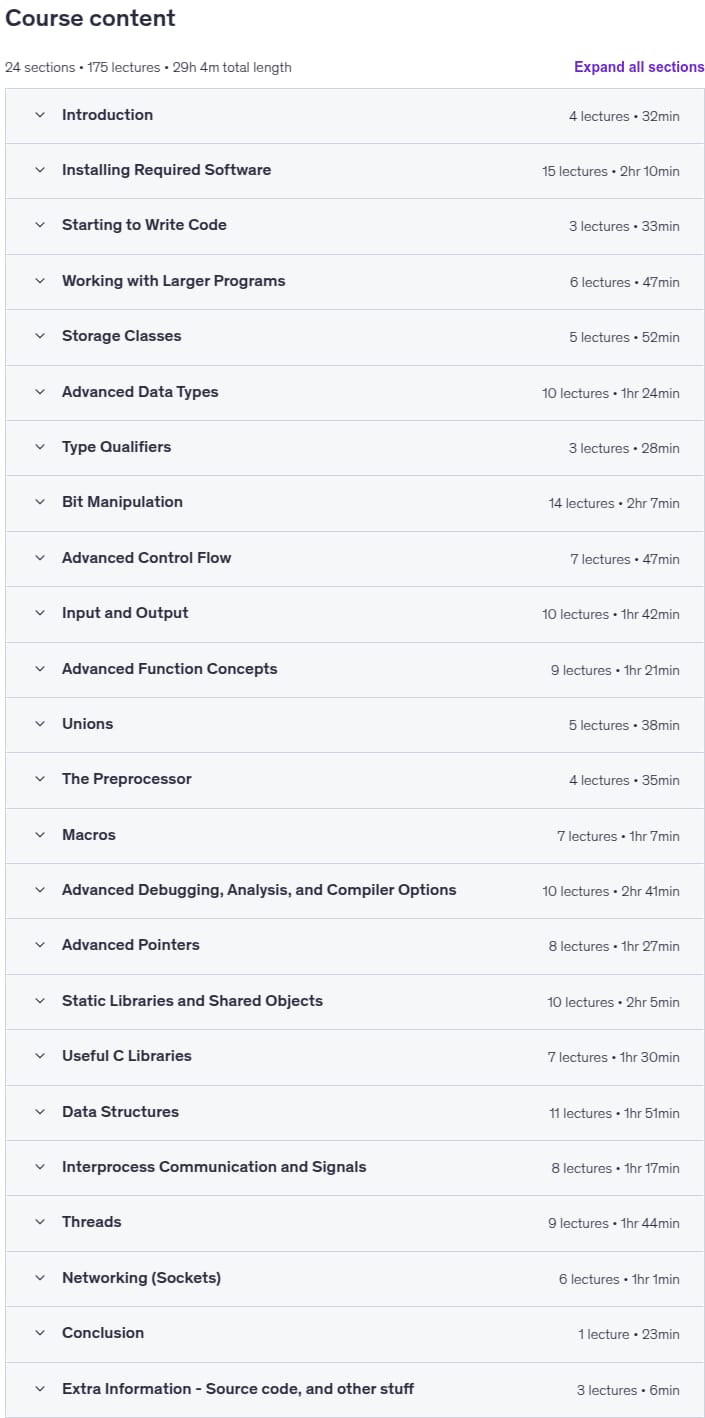Expand the Networking (Sockets) section

(x=355, y=1278)
